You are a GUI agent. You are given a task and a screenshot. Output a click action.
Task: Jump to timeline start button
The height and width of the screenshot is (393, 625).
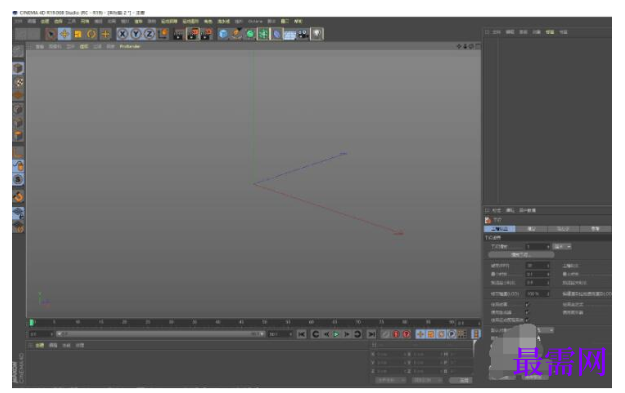pyautogui.click(x=302, y=334)
